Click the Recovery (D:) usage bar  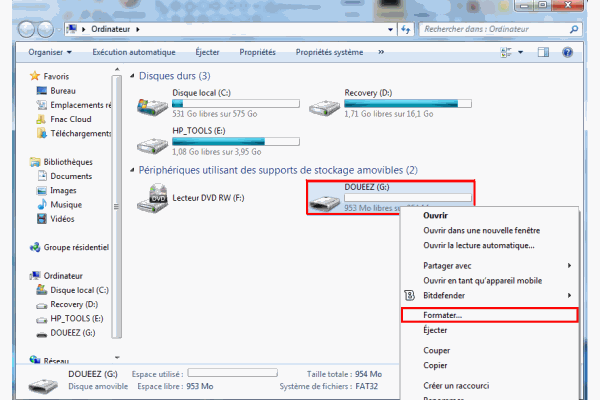coord(408,103)
